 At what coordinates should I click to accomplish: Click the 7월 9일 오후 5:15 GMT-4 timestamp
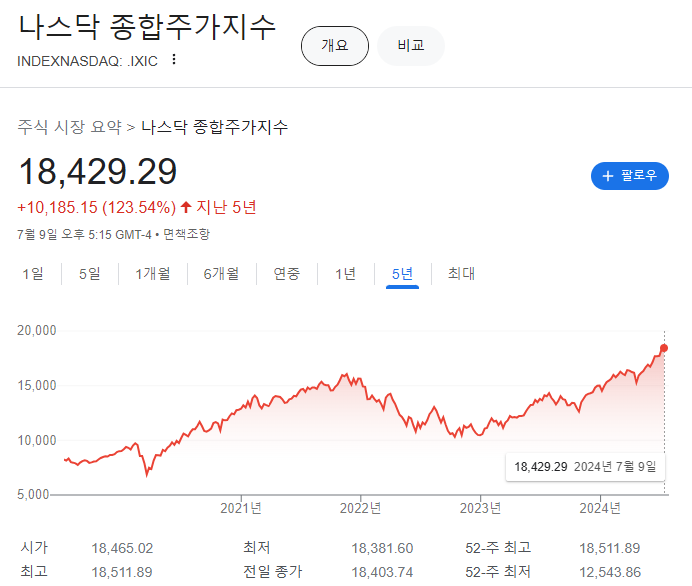tap(84, 234)
